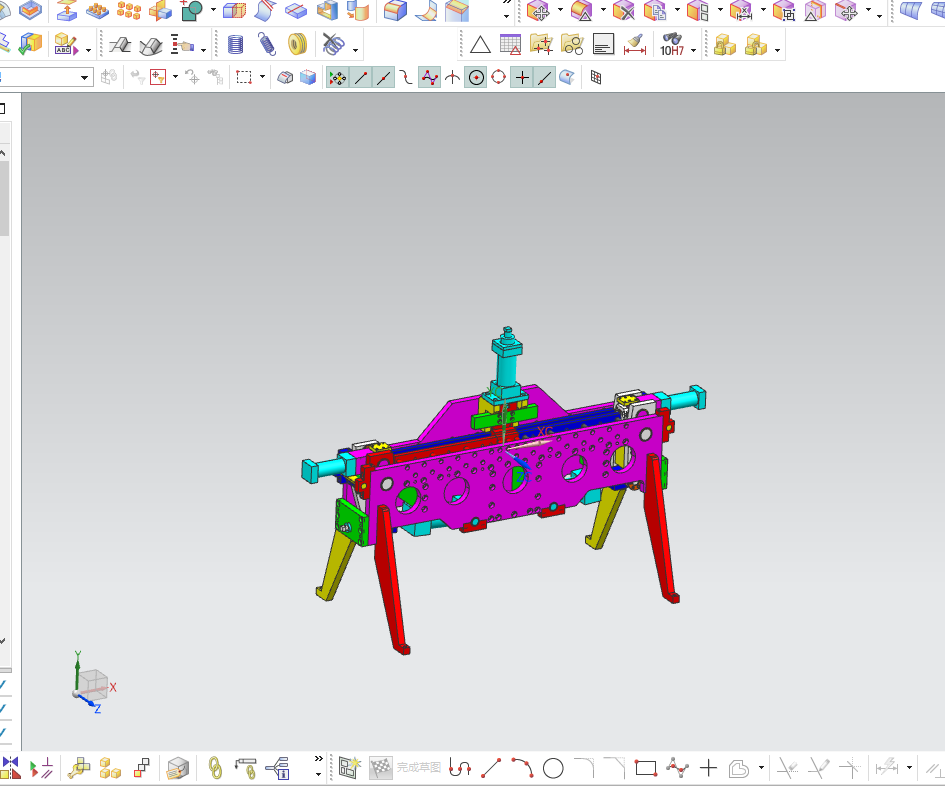Select the Profile sketch curve tool
This screenshot has height=786, width=945.
coord(460,768)
